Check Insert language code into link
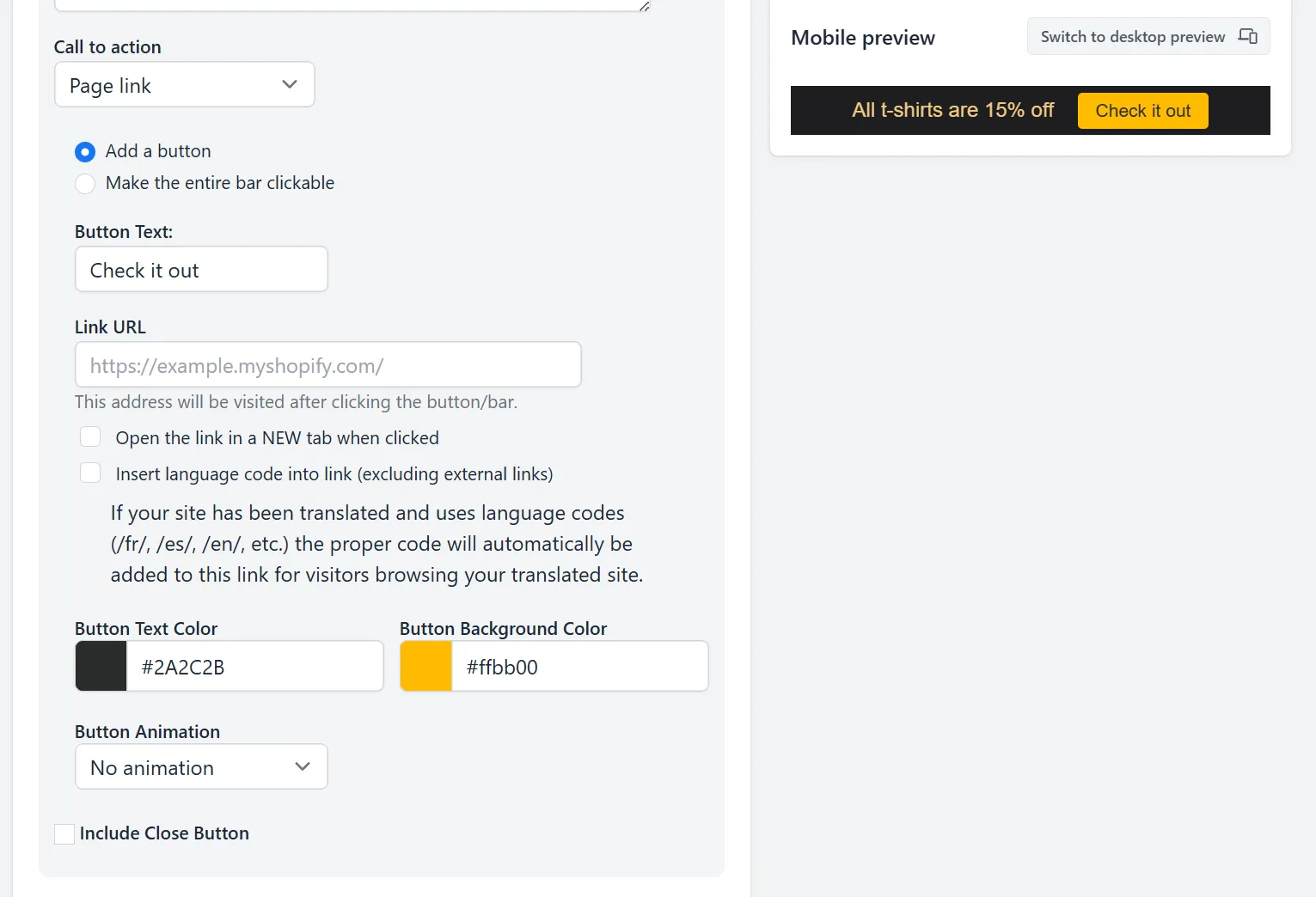The height and width of the screenshot is (897, 1316). pyautogui.click(x=90, y=473)
